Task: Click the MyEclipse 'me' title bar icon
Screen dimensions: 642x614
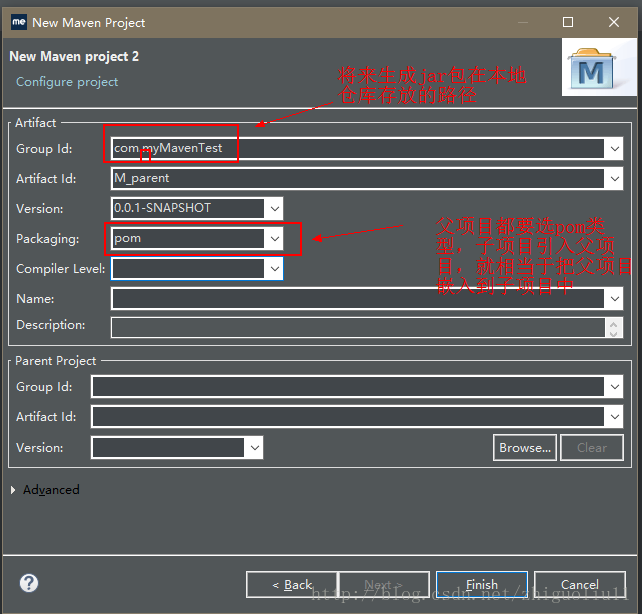Action: click(19, 22)
